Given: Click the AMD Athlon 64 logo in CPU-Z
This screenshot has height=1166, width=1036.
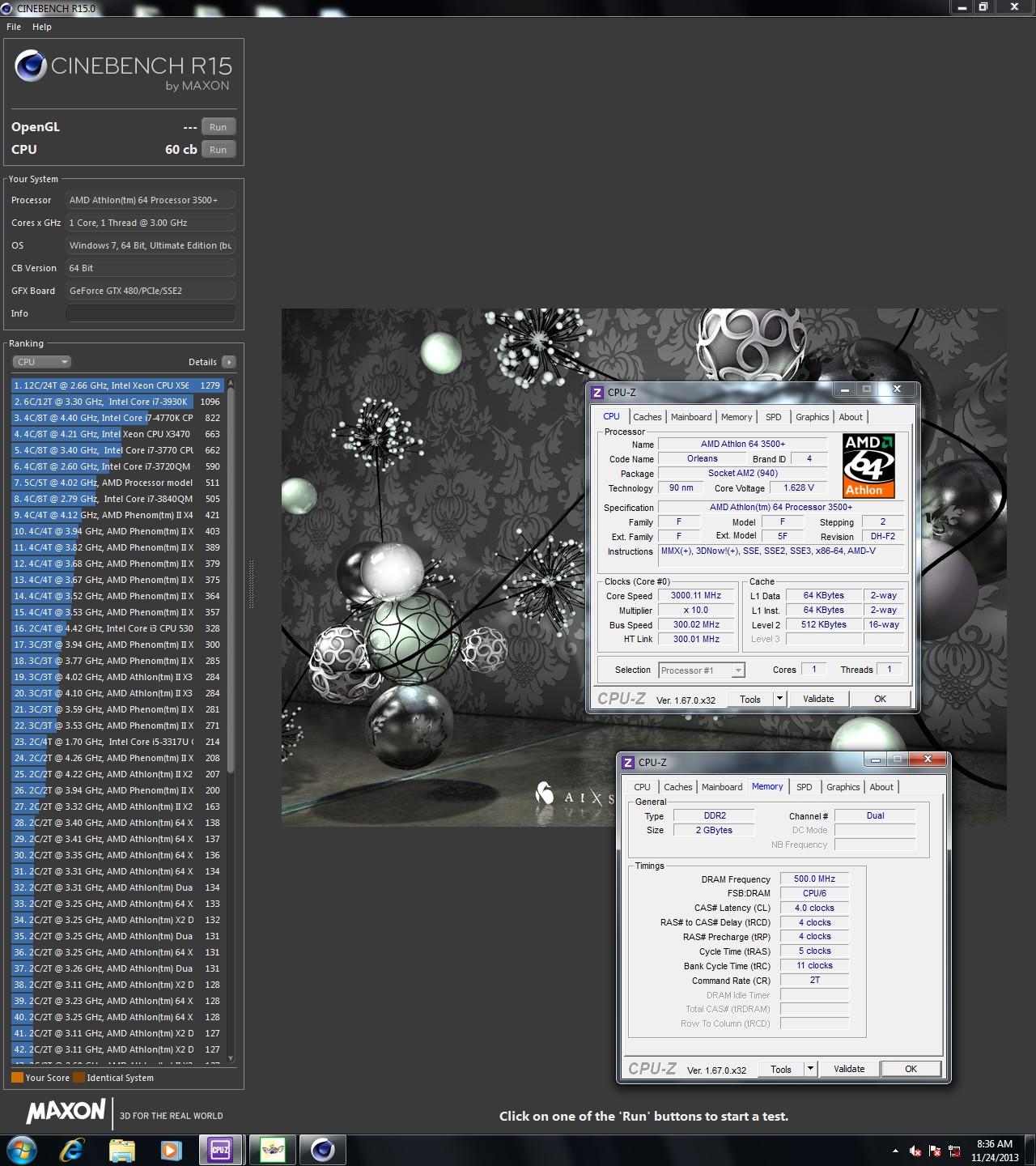Looking at the screenshot, I should point(868,466).
